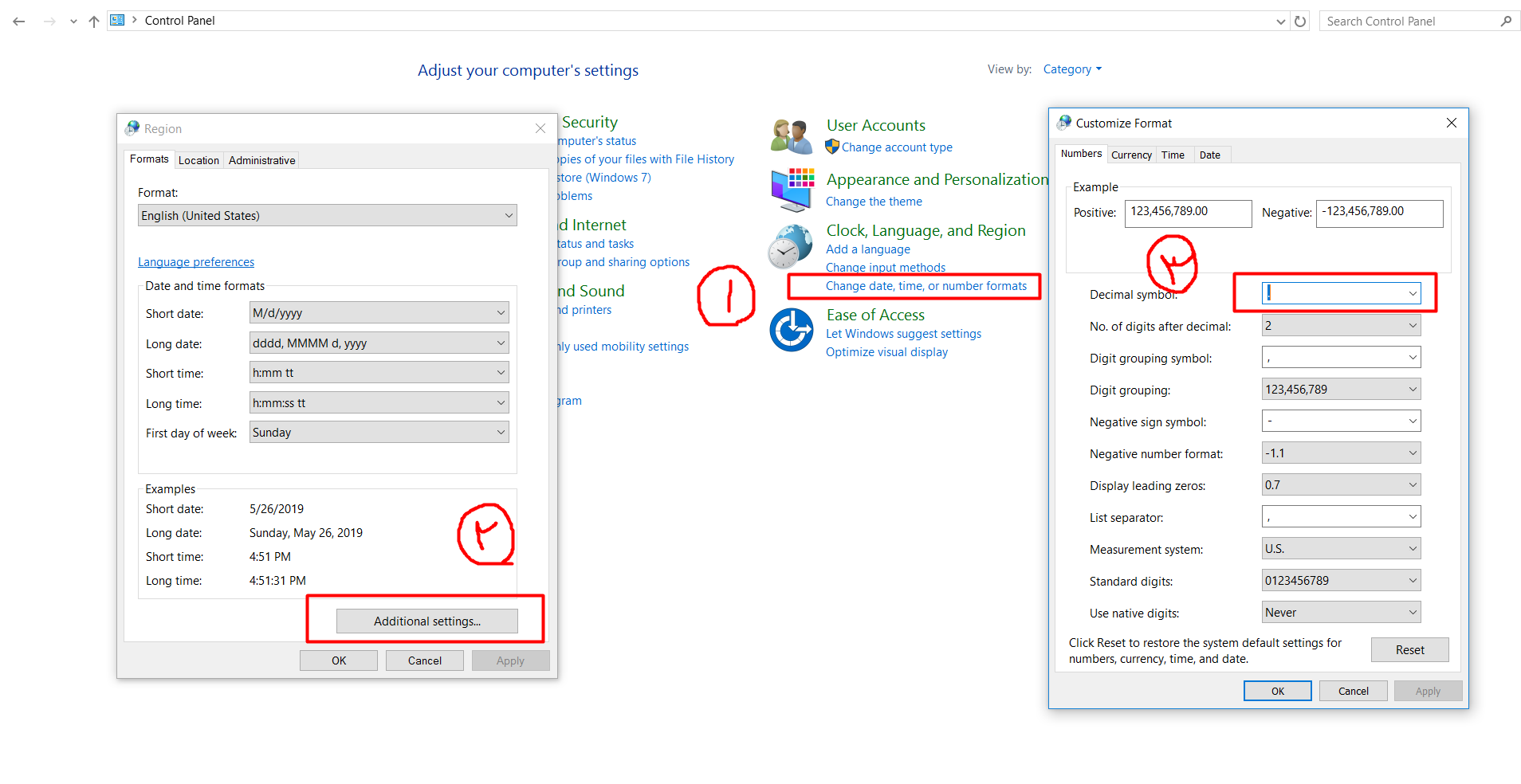Close the Customize Format dialog
This screenshot has height=784, width=1521.
[x=1451, y=123]
